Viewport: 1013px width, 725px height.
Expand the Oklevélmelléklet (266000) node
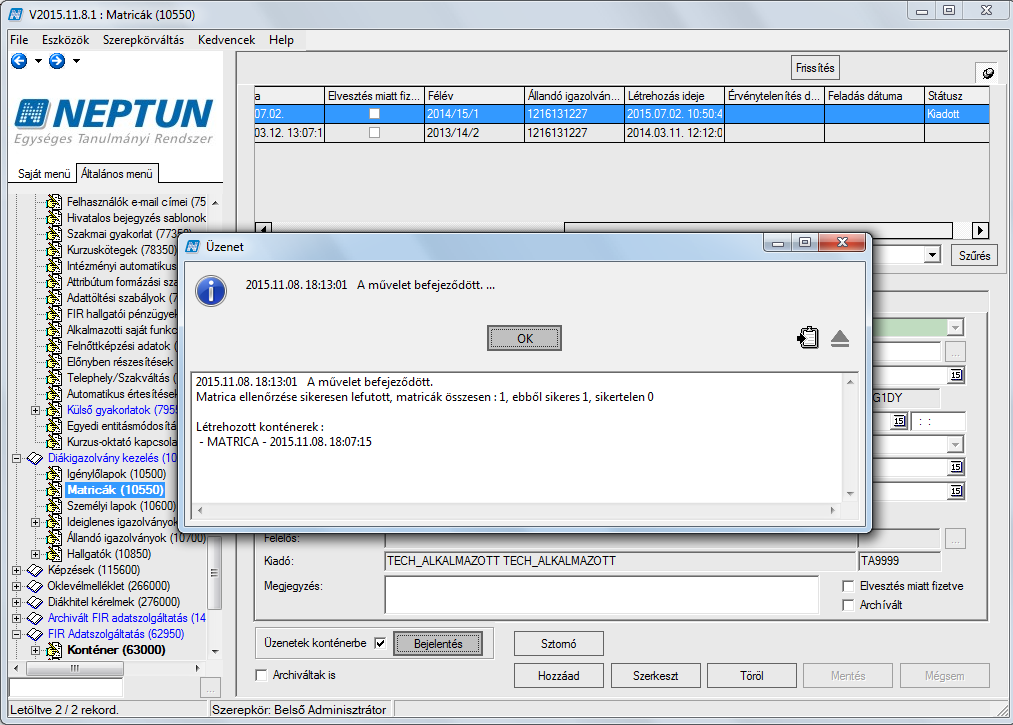tap(17, 586)
